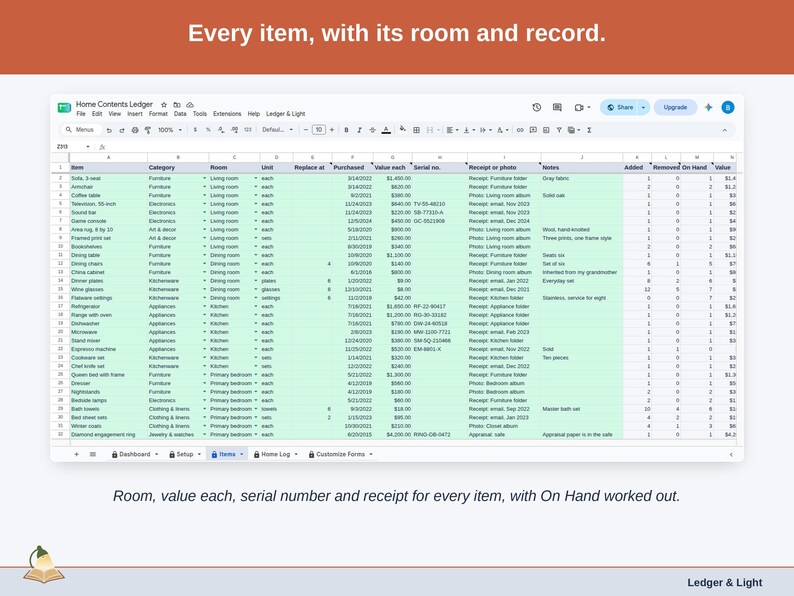Image resolution: width=794 pixels, height=596 pixels.
Task: Open the text wrapping dropdown
Action: tap(486, 130)
